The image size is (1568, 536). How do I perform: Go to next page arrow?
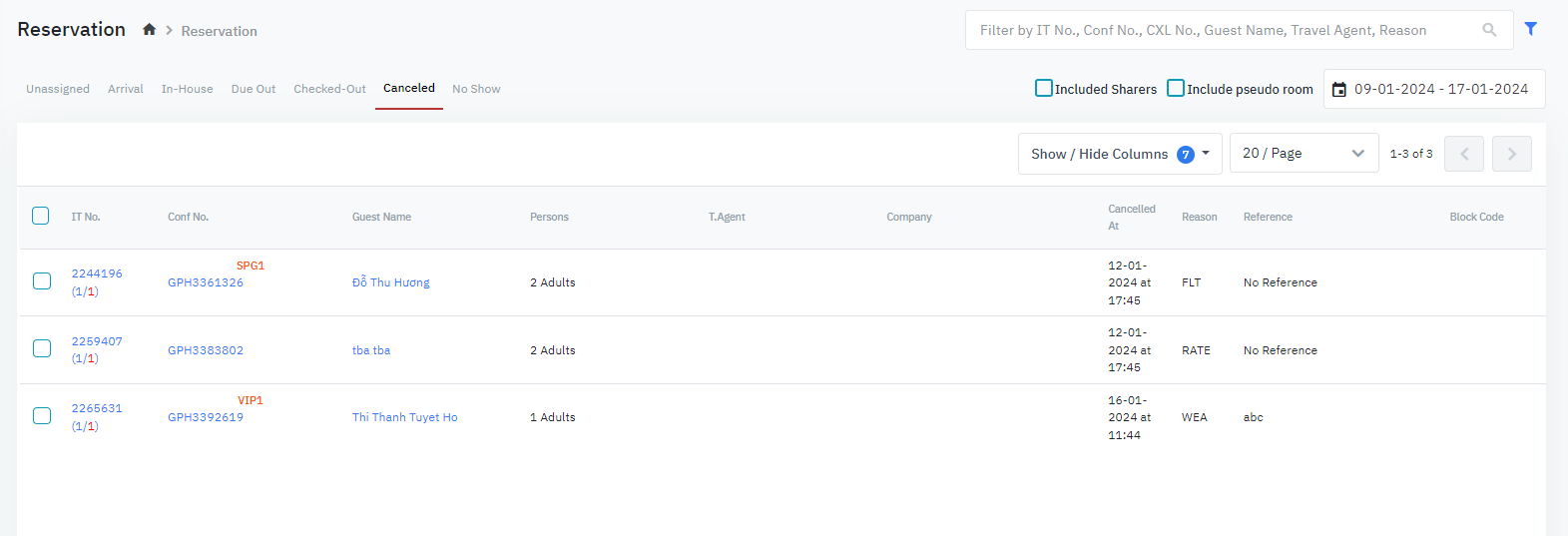1512,154
